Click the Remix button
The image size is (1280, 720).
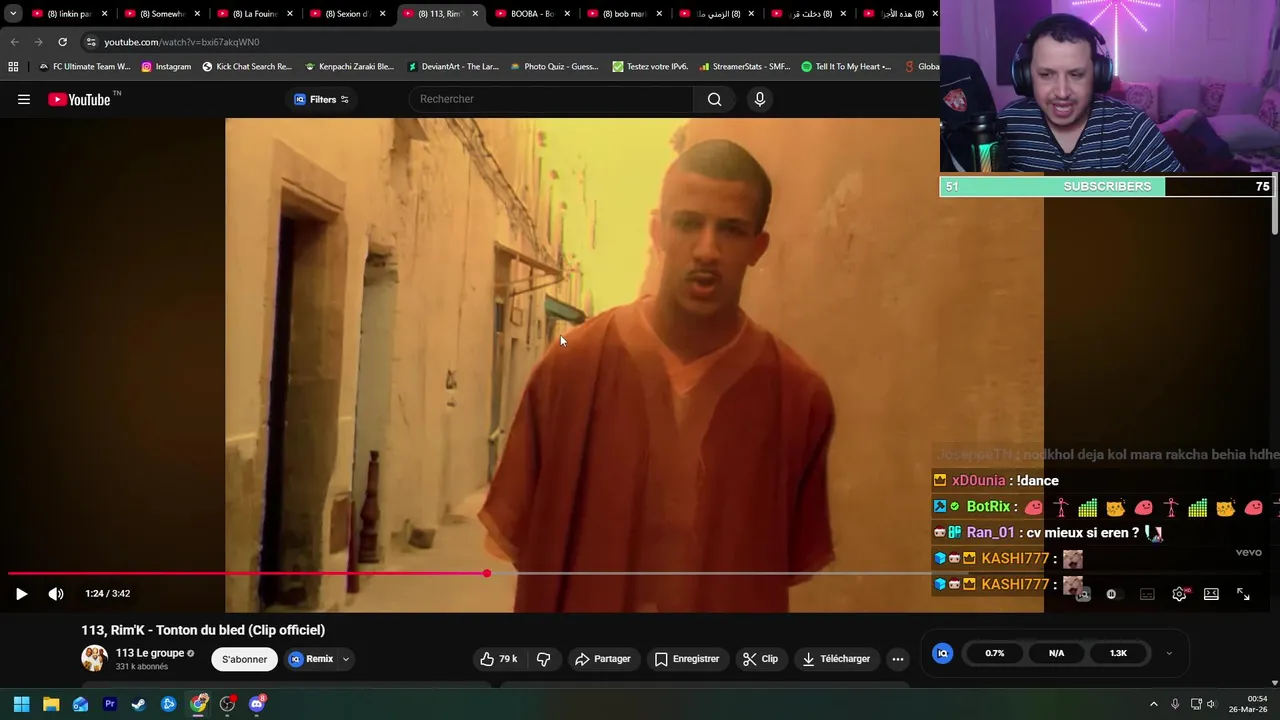312,659
